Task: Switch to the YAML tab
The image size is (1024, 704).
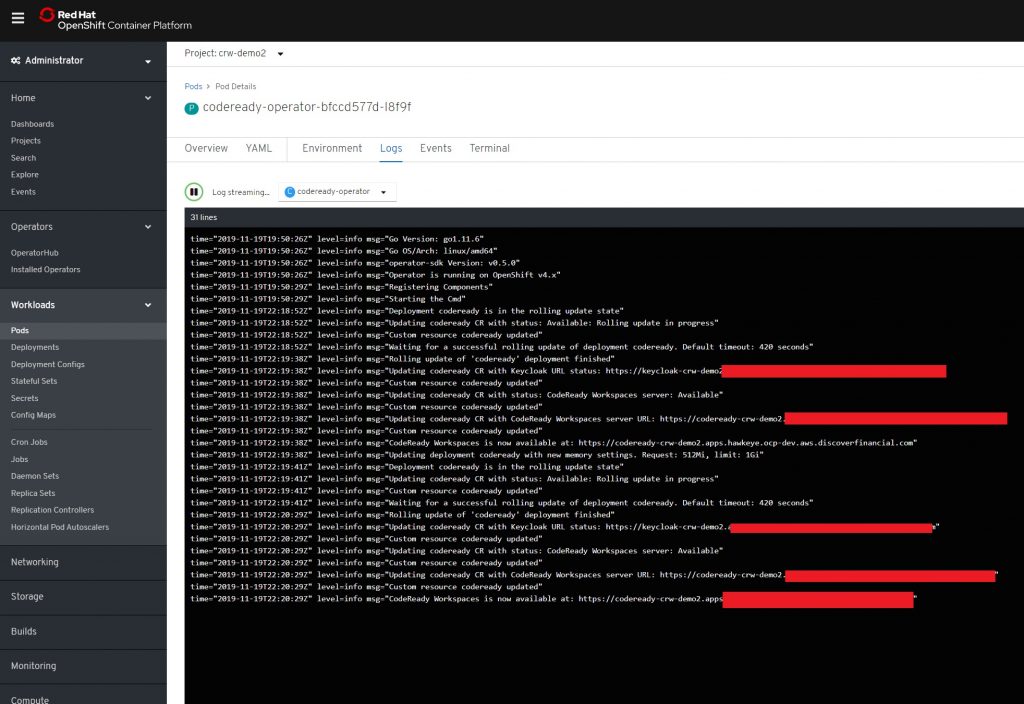Action: point(259,148)
